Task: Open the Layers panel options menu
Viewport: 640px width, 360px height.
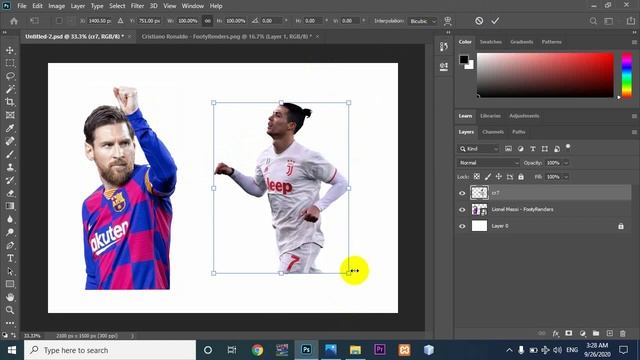Action: point(634,132)
